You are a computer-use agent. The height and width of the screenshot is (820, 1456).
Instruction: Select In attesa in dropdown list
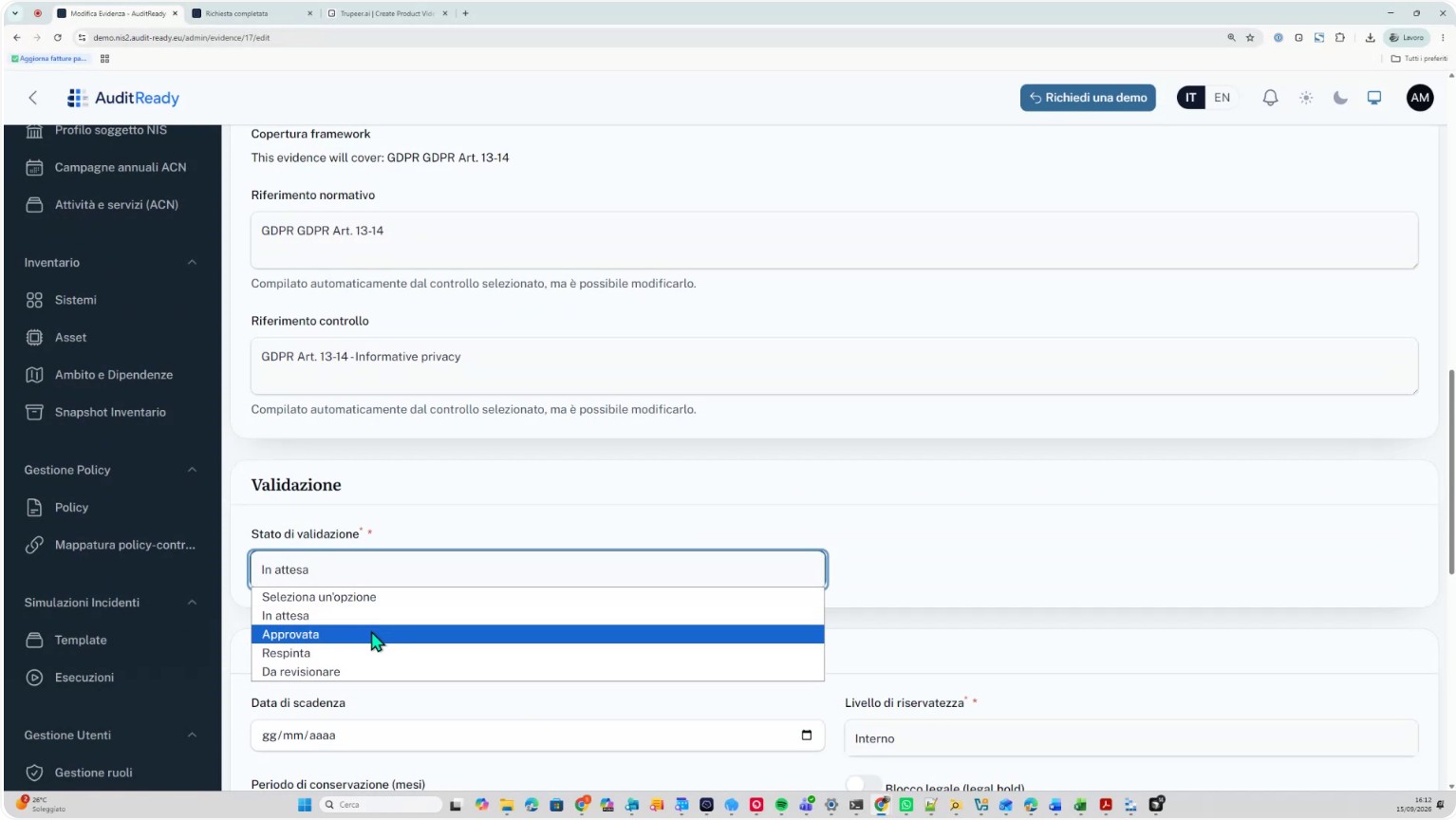[538, 616]
